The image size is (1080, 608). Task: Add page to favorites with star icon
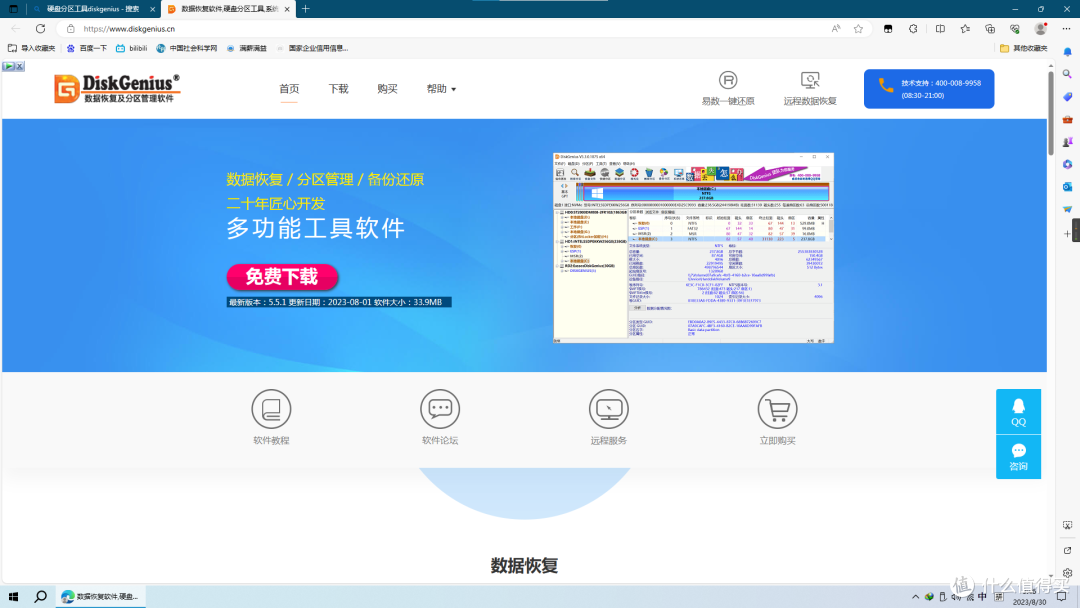[858, 29]
